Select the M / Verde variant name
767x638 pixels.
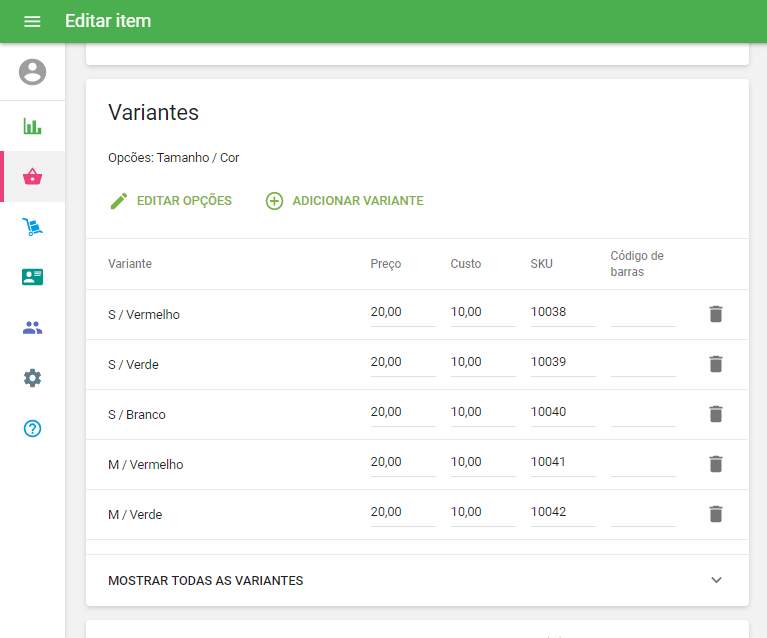pos(135,514)
